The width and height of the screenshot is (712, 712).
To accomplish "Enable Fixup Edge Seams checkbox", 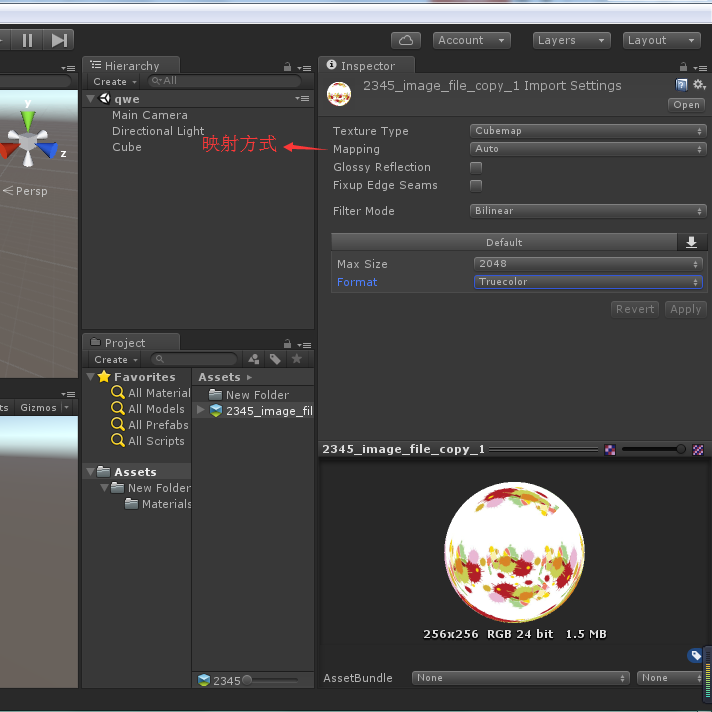I will [x=476, y=185].
